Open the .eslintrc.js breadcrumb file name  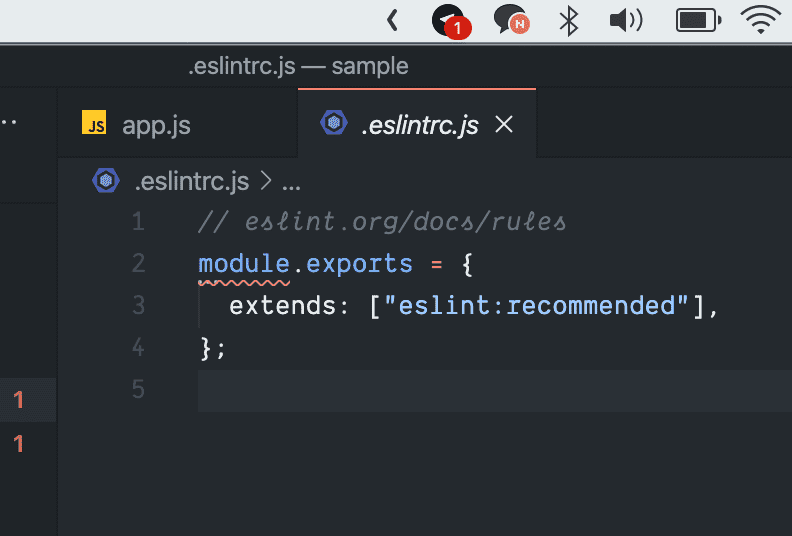(x=191, y=181)
